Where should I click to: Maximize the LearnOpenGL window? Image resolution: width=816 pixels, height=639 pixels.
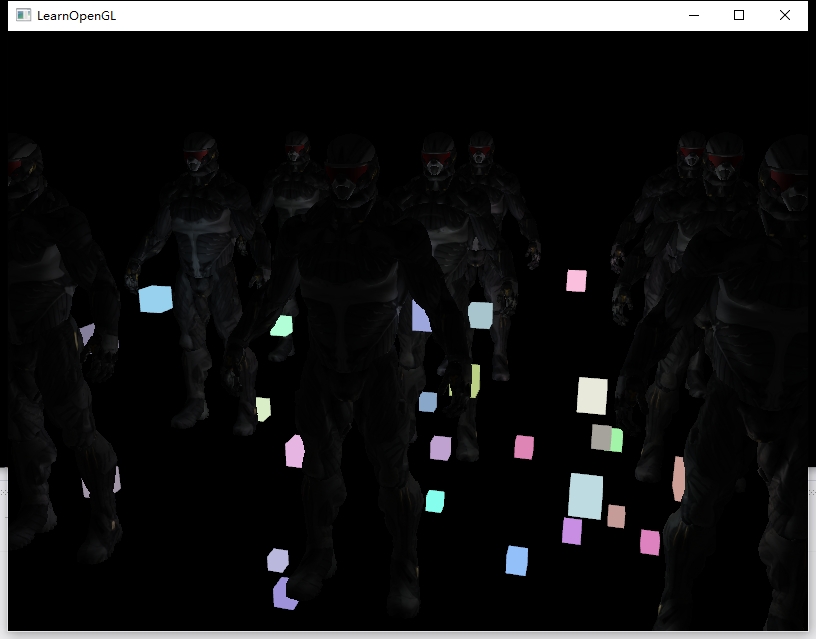739,15
